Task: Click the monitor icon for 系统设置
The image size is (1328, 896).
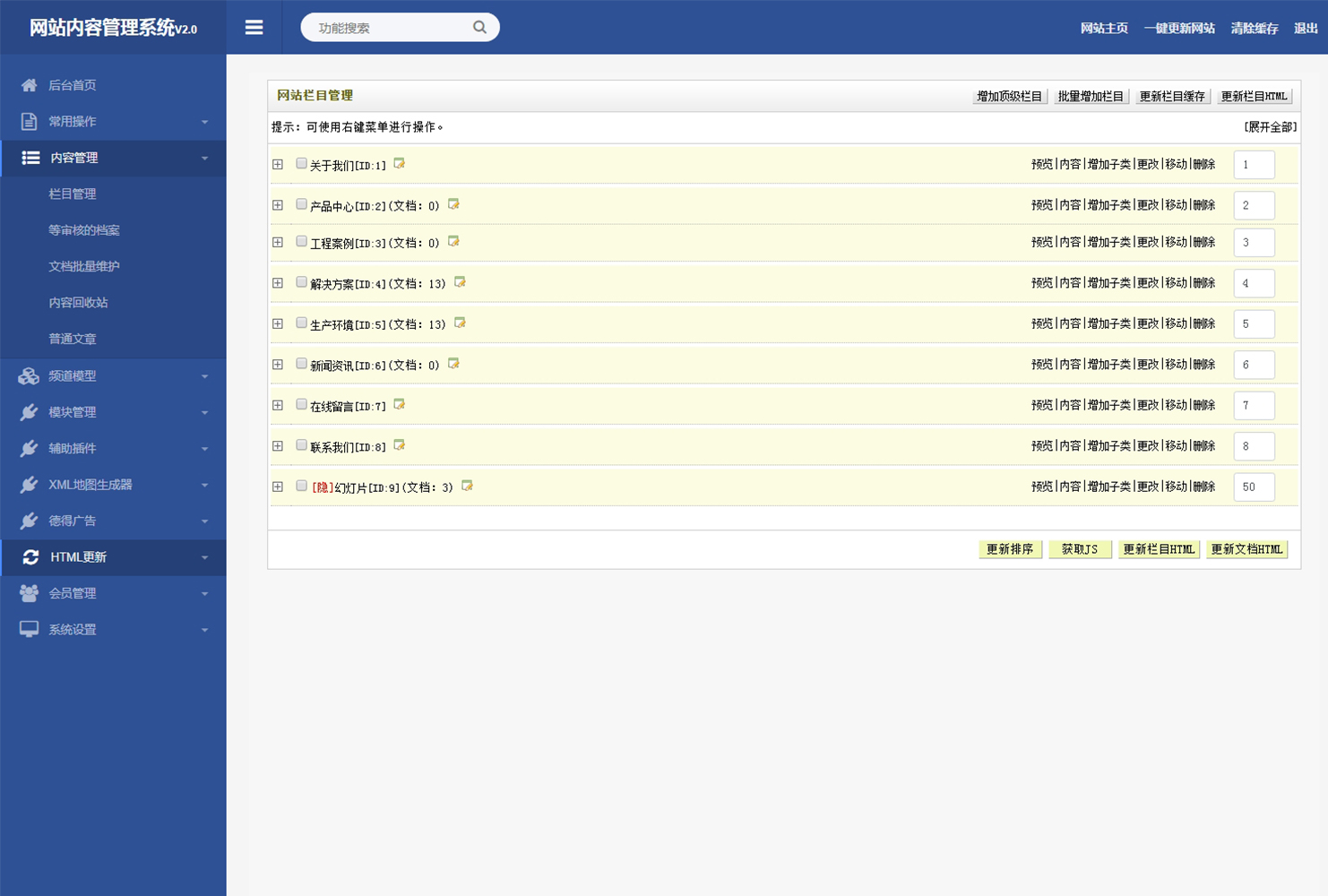Action: [29, 630]
